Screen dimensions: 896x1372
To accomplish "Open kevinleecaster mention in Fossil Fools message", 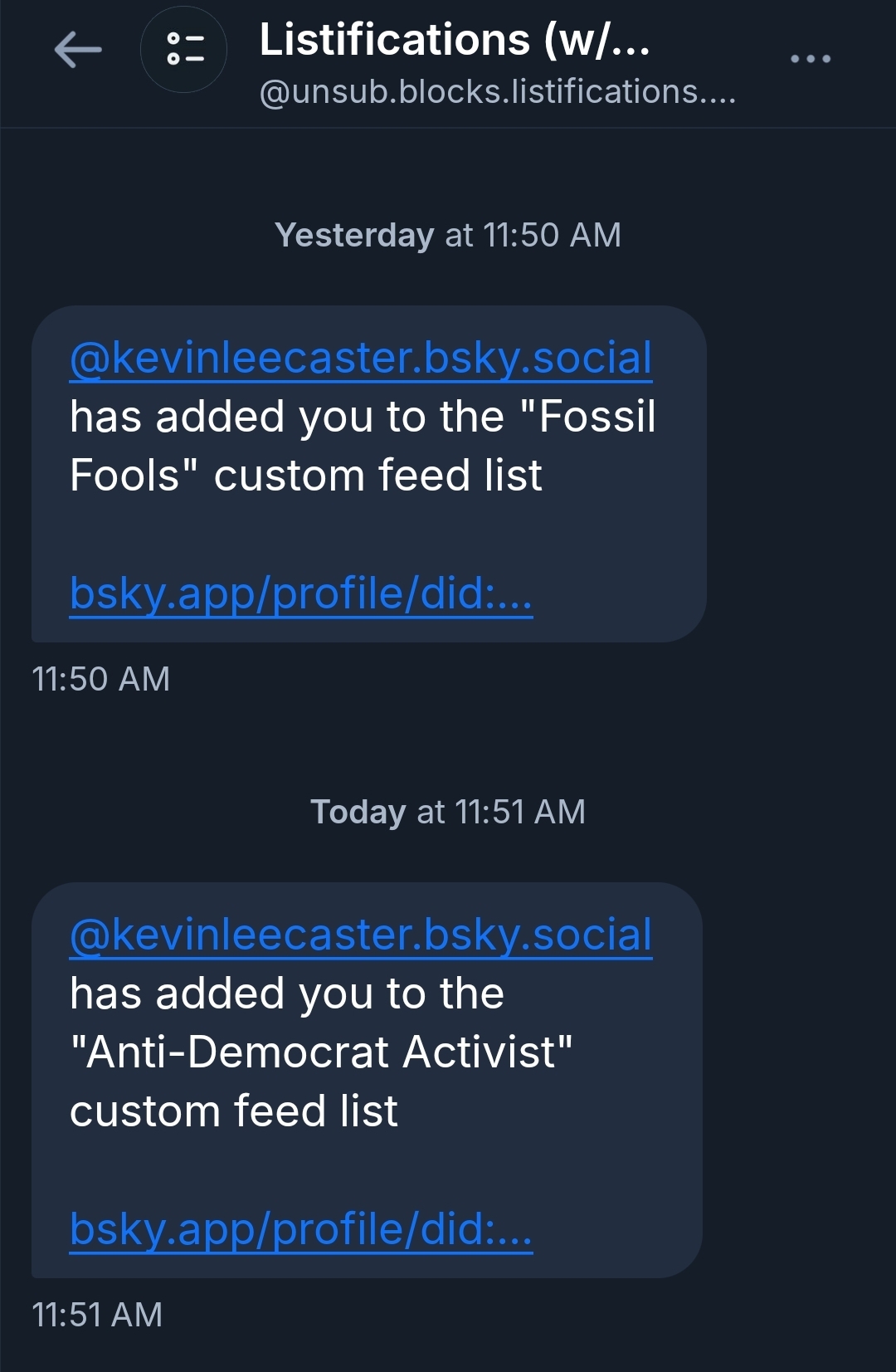I will (361, 358).
